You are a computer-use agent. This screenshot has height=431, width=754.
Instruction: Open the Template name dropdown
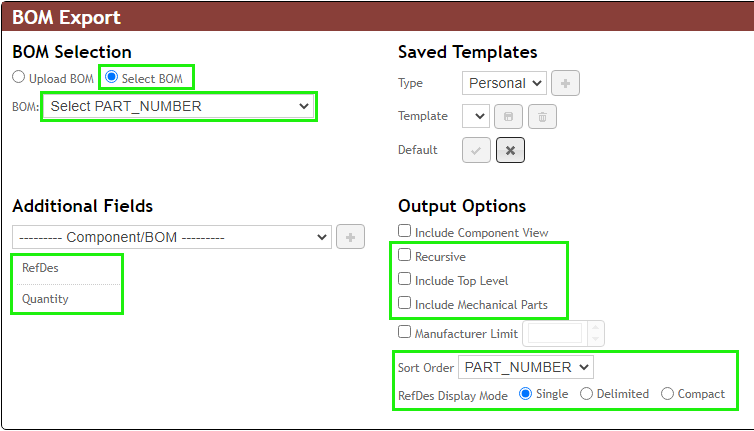(476, 116)
